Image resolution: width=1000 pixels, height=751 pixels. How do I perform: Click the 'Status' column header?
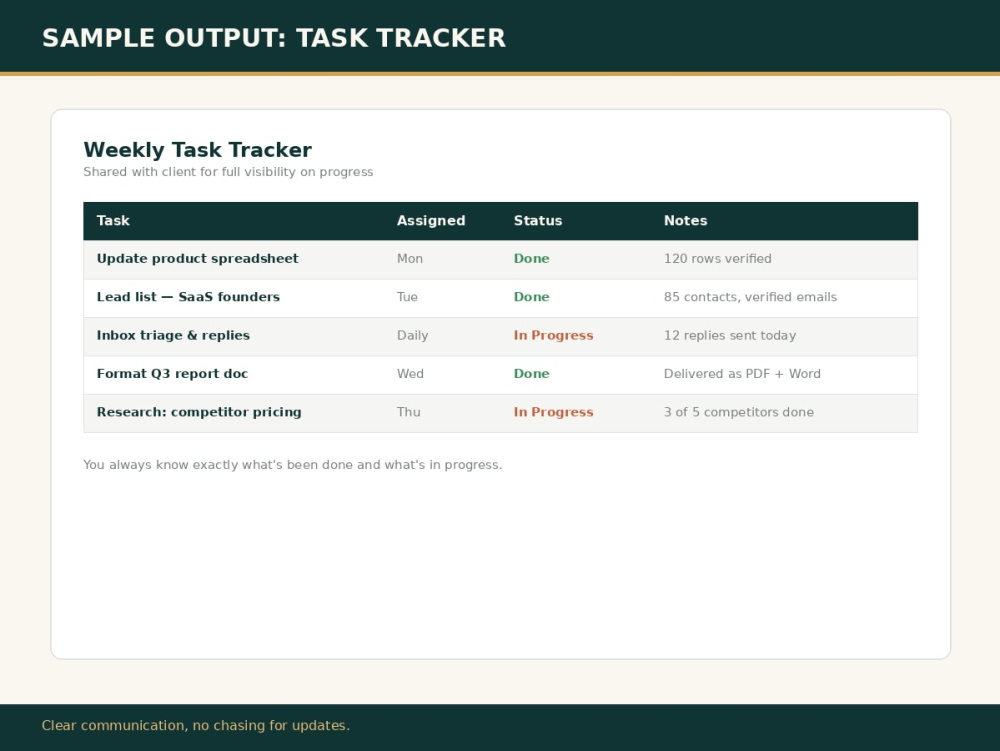pos(538,221)
